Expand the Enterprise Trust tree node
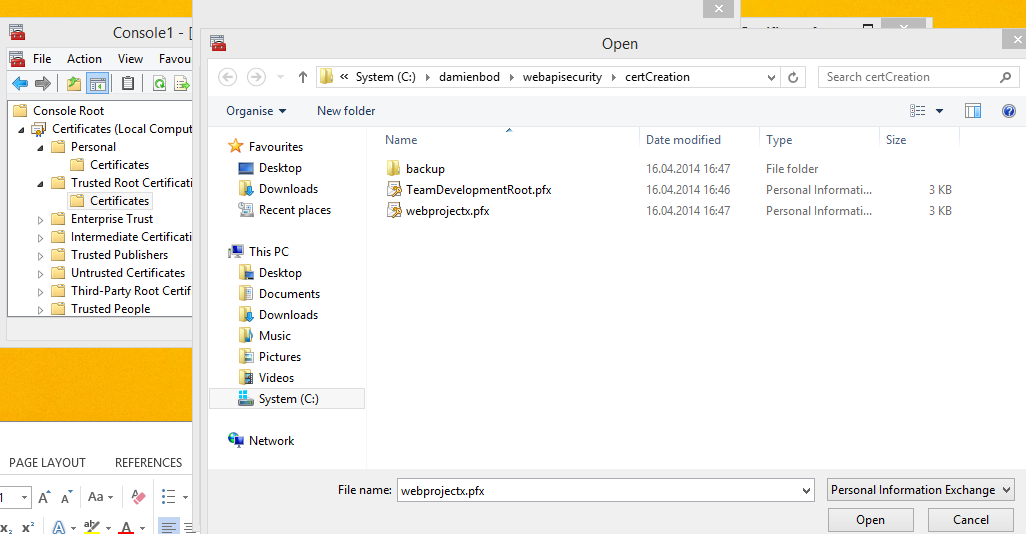This screenshot has height=534, width=1026. pyautogui.click(x=41, y=220)
